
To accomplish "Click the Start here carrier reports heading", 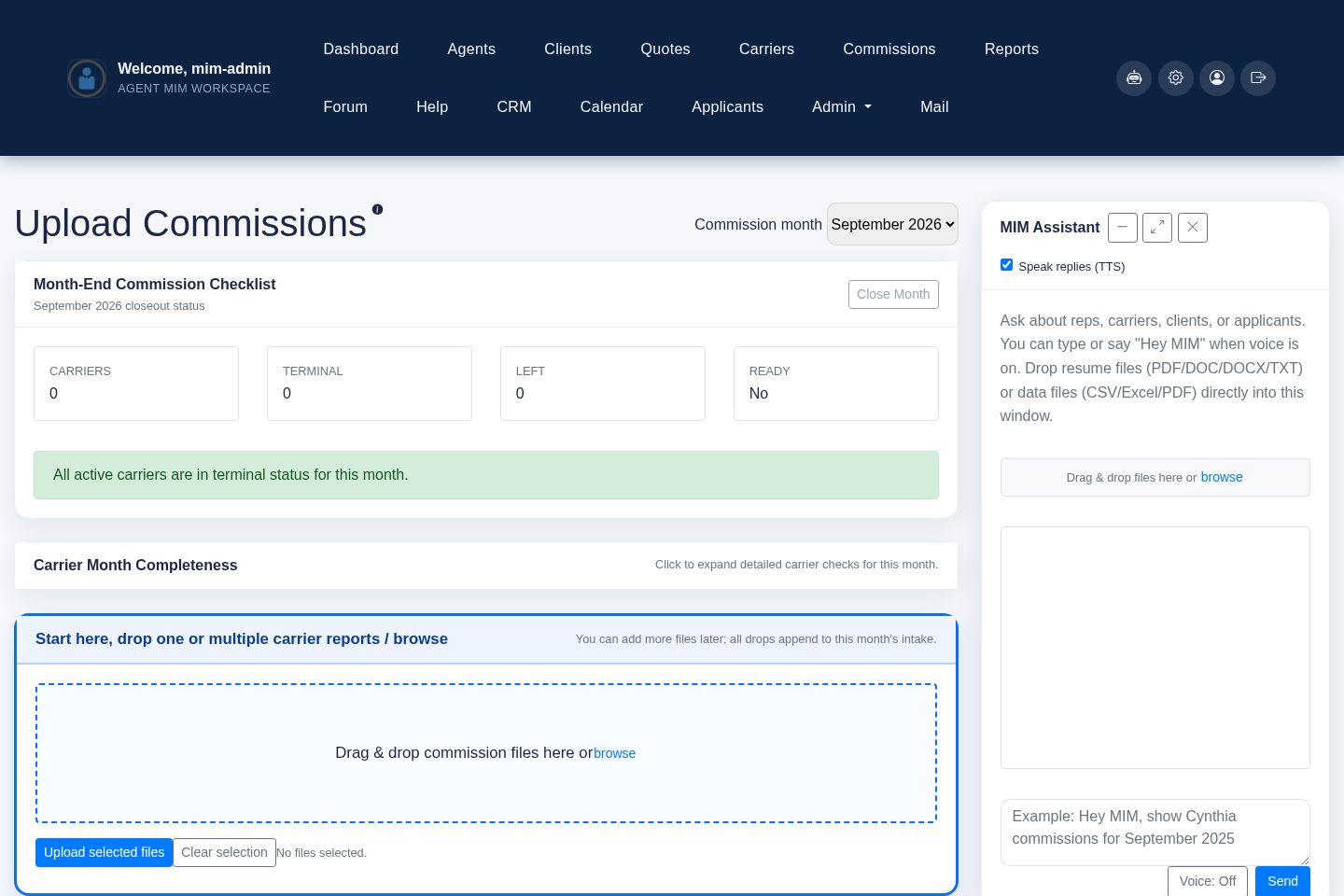I will pyautogui.click(x=242, y=639).
